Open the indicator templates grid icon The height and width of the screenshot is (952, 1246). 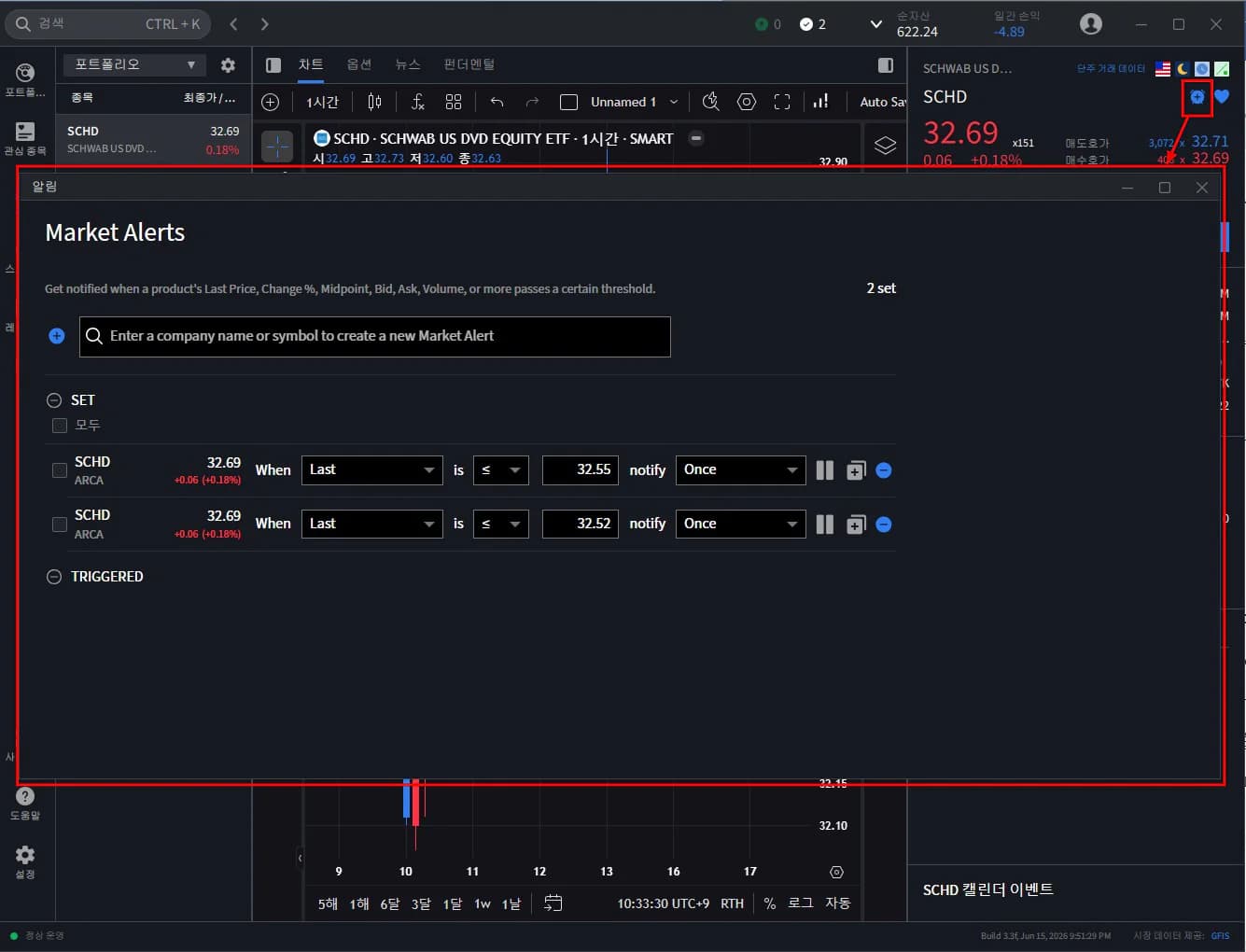coord(454,102)
